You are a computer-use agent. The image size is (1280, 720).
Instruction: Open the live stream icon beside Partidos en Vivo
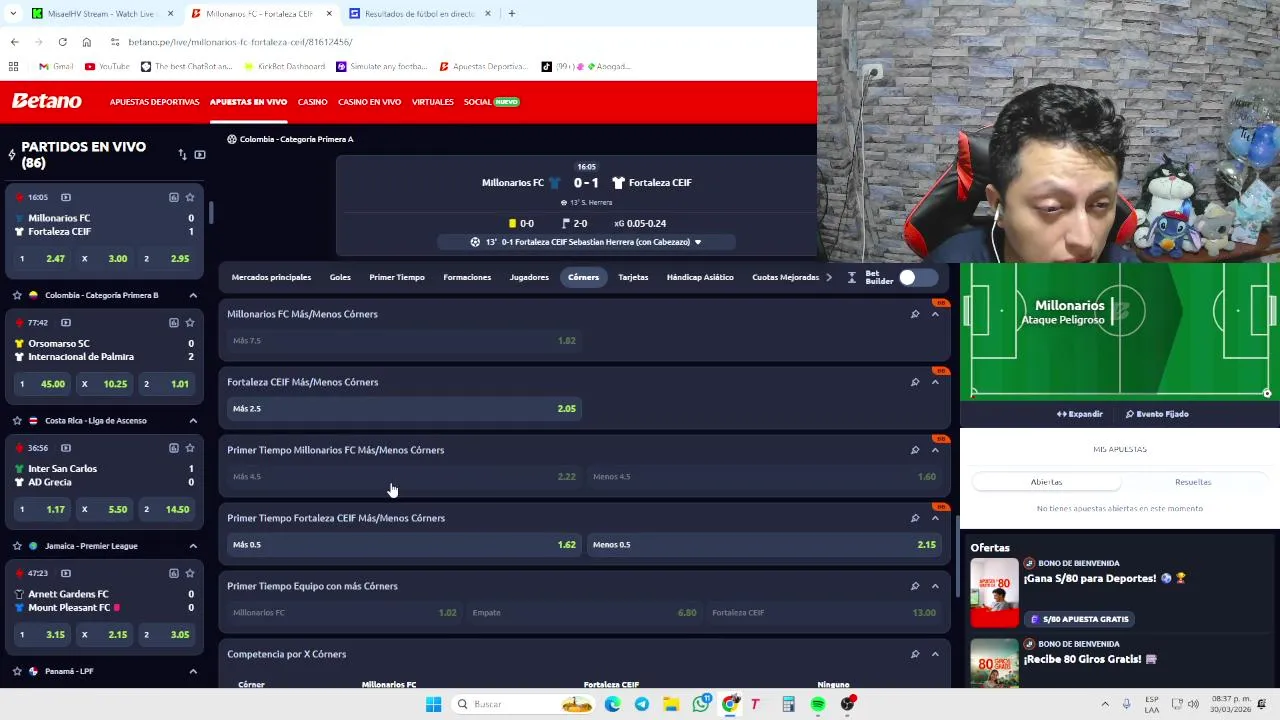point(200,154)
